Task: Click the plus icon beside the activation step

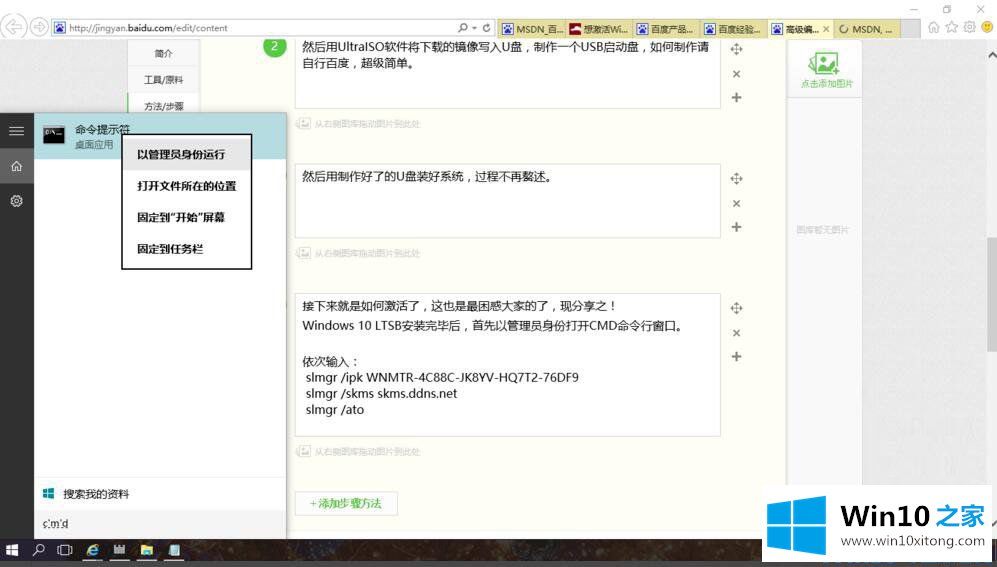Action: point(736,357)
